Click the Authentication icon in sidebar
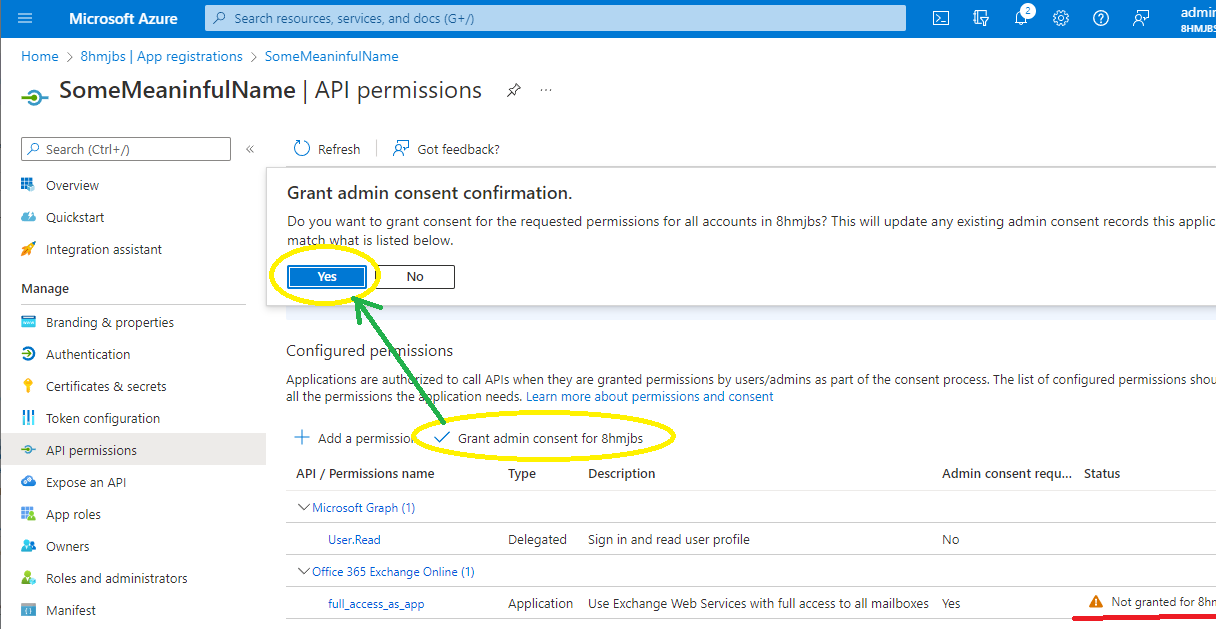Image resolution: width=1216 pixels, height=629 pixels. (x=28, y=354)
